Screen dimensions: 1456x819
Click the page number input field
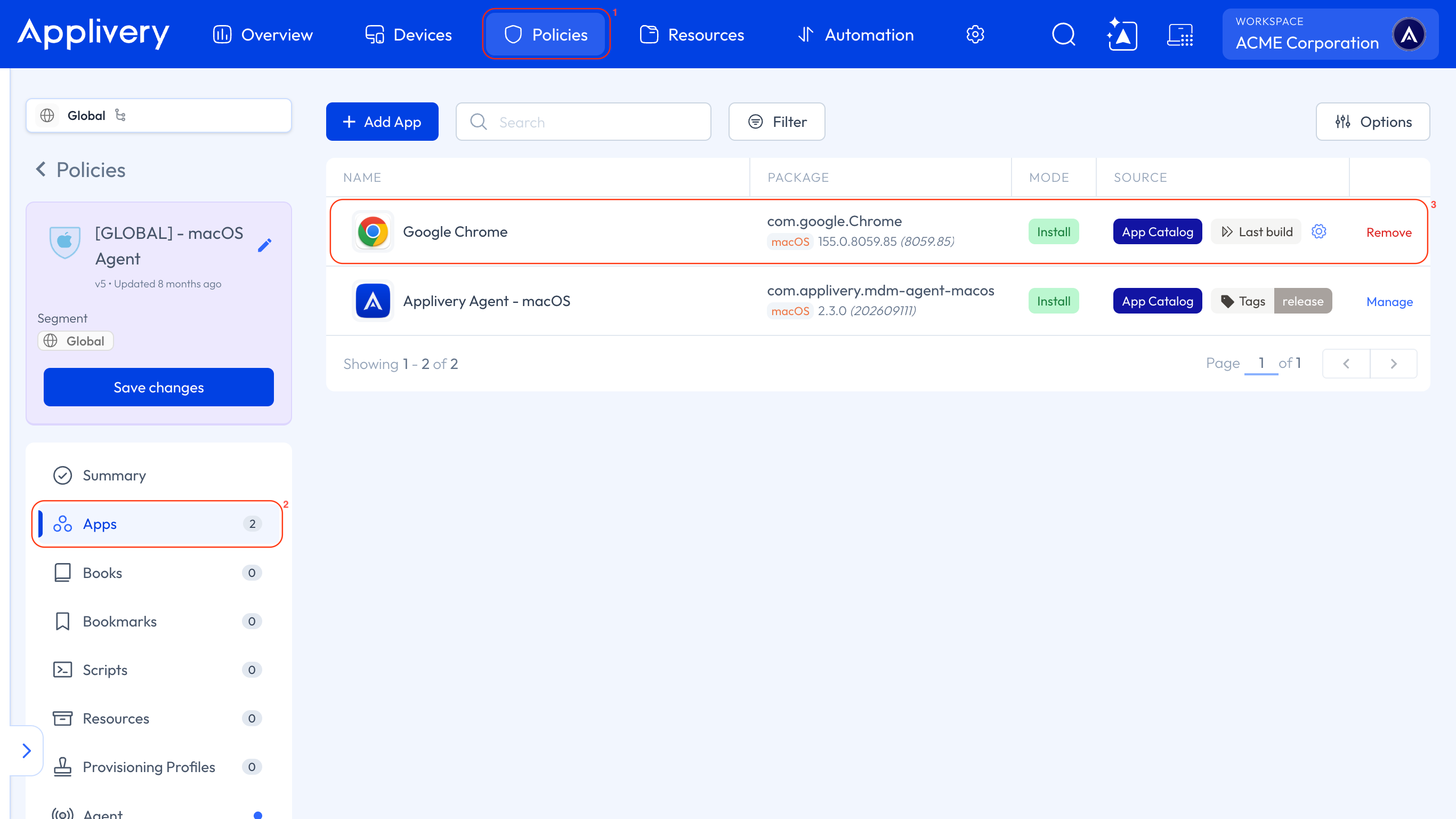tap(1261, 363)
